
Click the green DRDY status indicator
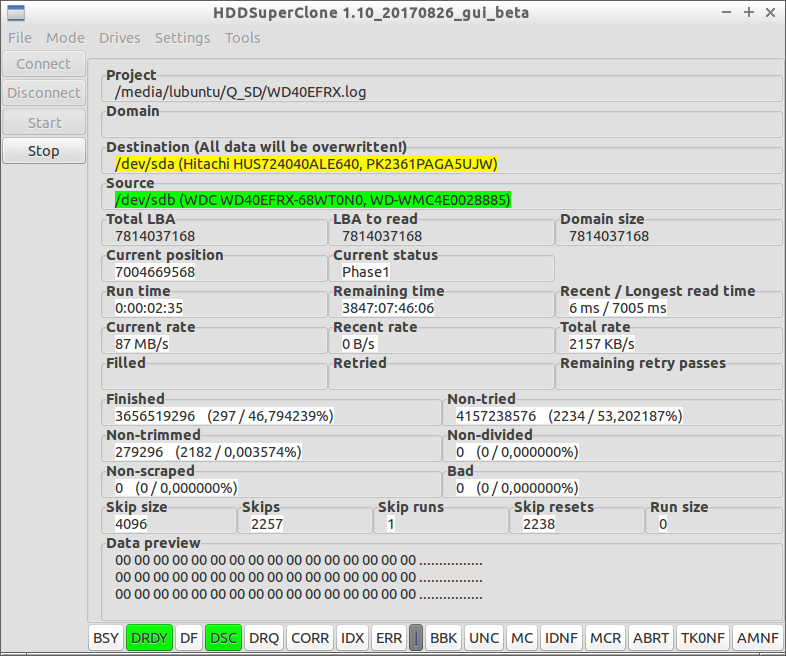coord(149,638)
